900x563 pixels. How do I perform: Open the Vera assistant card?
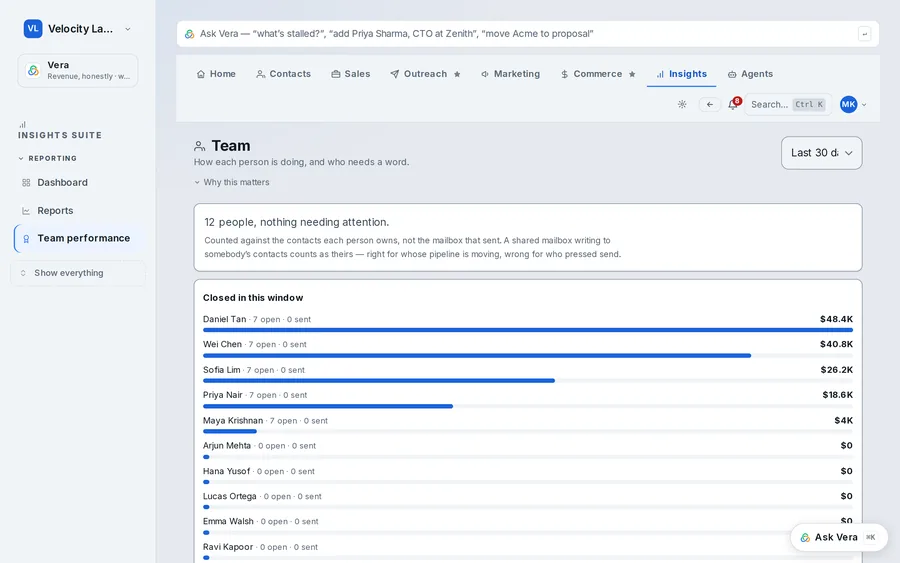(77, 71)
